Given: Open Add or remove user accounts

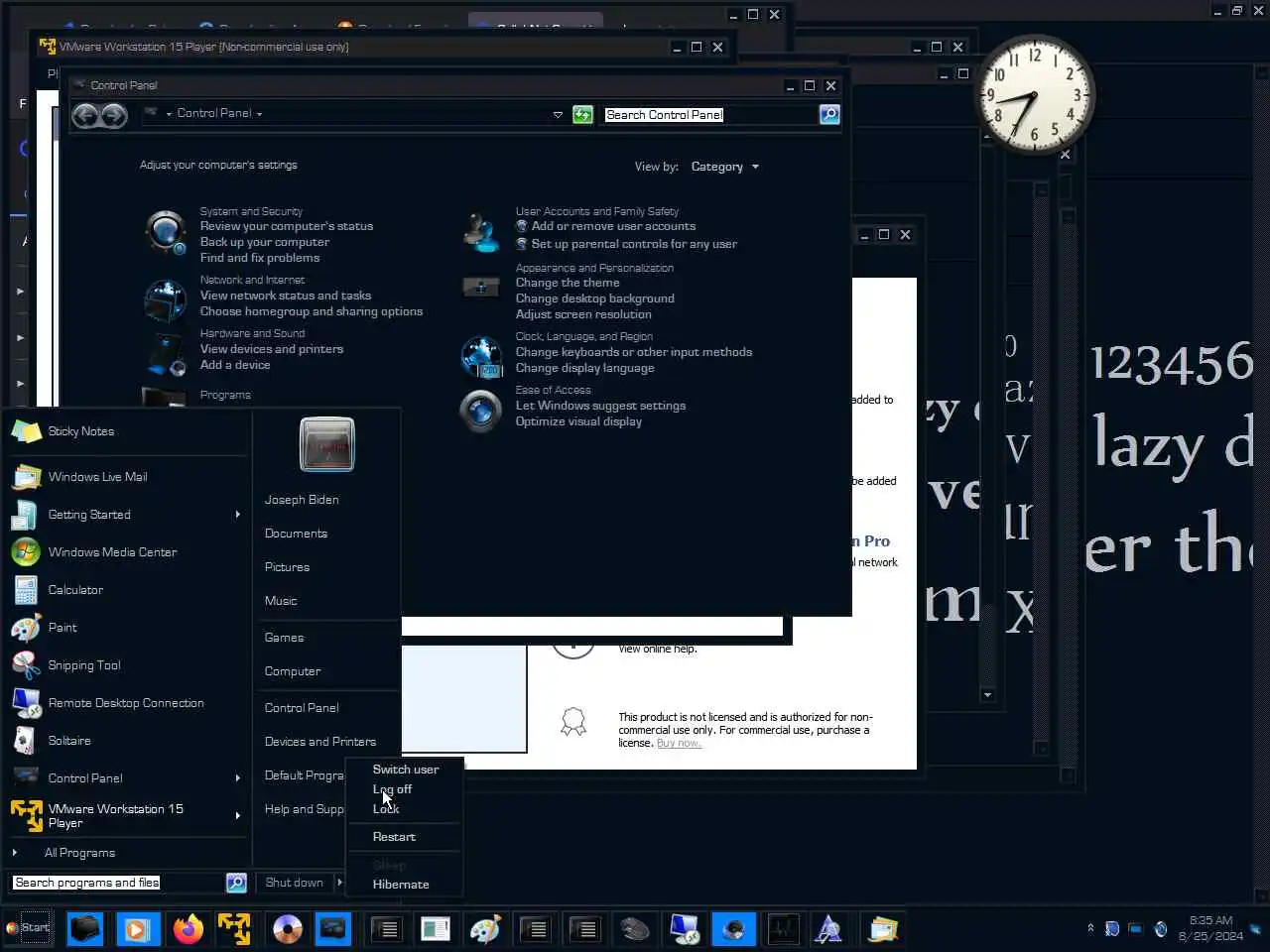Looking at the screenshot, I should click(613, 226).
